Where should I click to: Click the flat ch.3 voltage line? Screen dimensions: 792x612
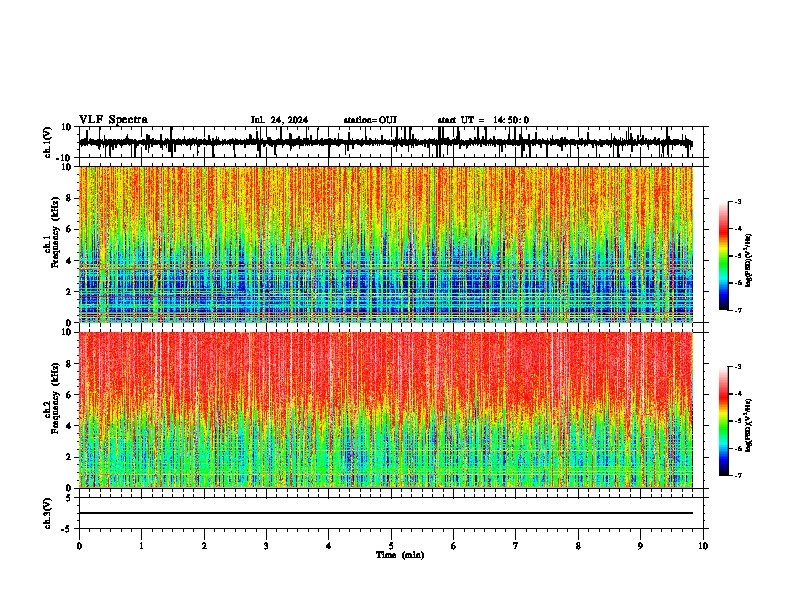coord(386,513)
